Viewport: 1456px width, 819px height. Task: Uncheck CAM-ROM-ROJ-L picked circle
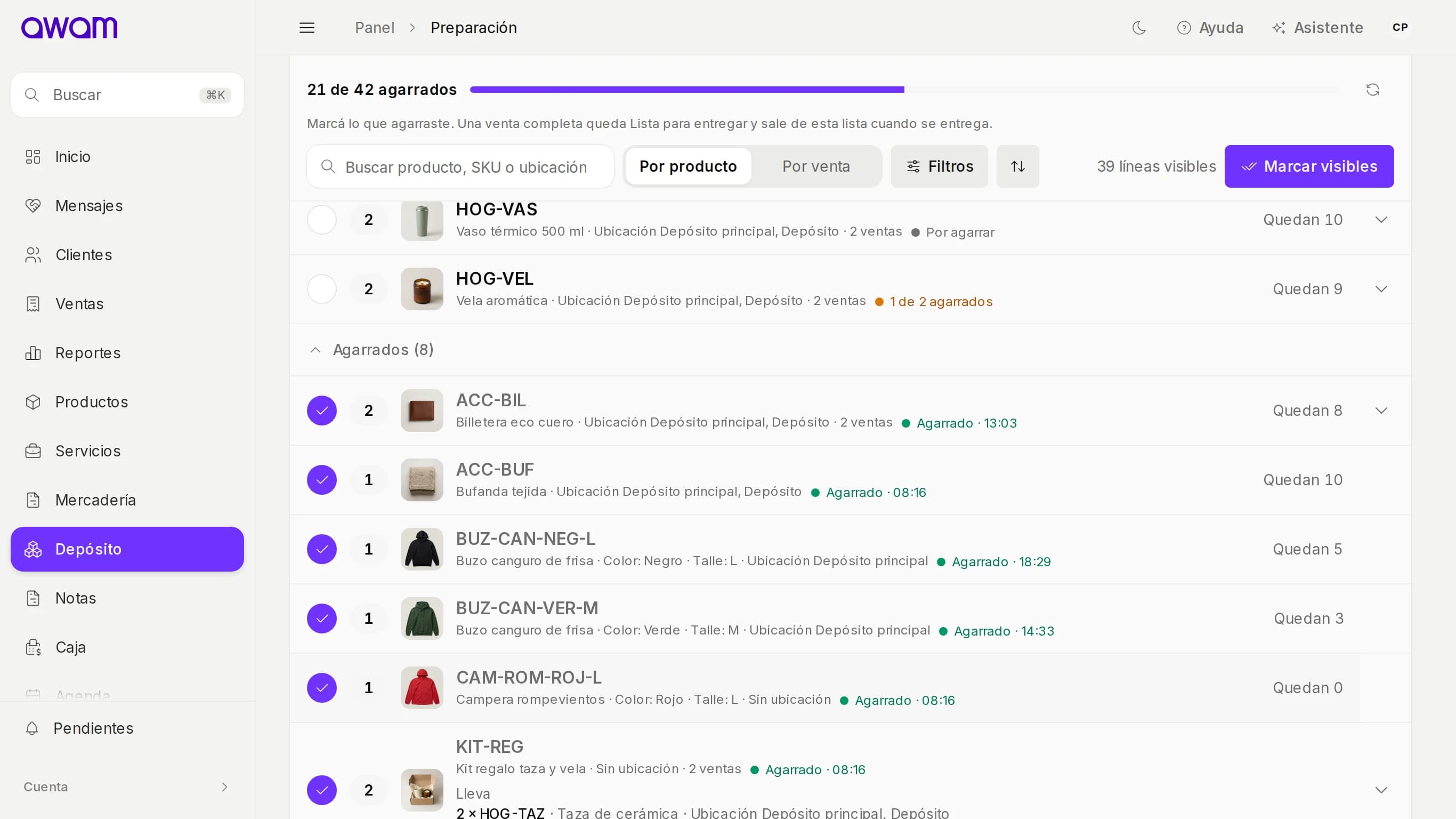321,688
